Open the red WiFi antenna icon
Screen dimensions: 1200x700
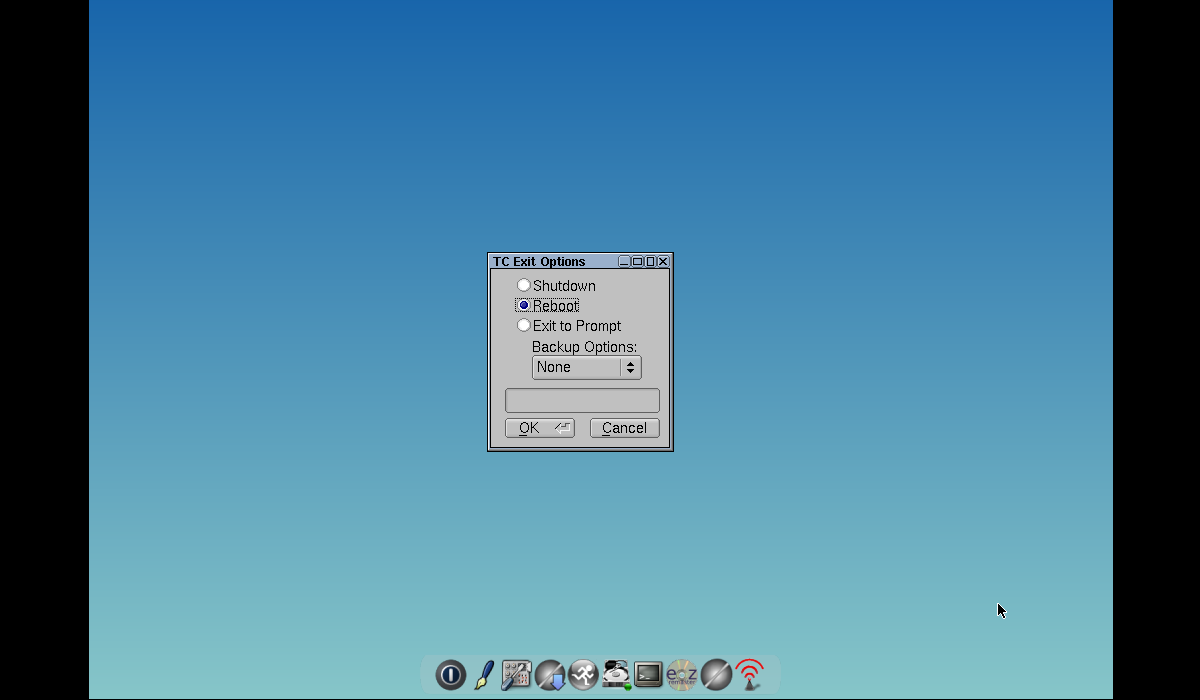(x=749, y=675)
